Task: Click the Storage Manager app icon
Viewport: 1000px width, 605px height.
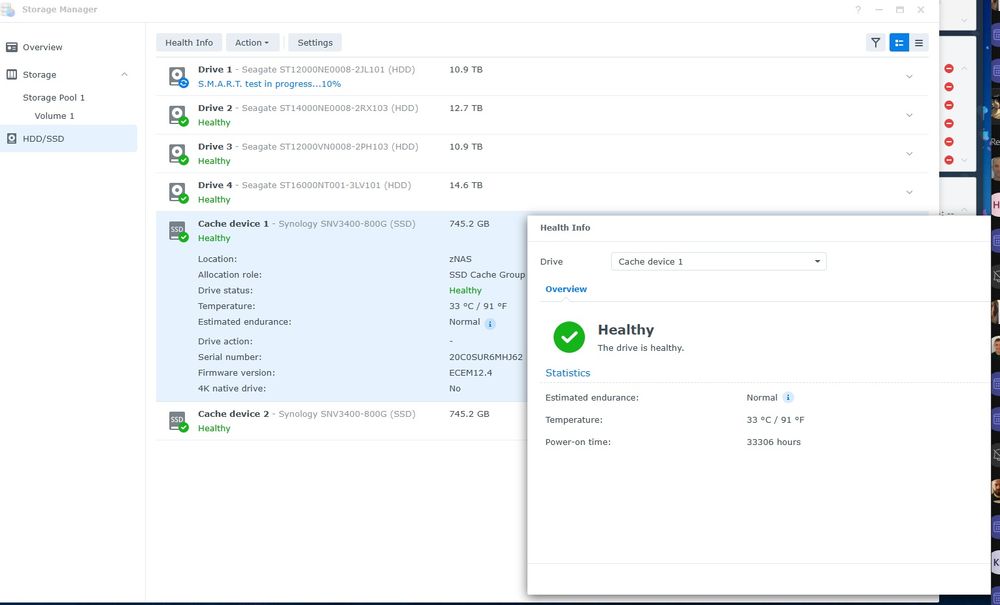Action: tap(8, 10)
